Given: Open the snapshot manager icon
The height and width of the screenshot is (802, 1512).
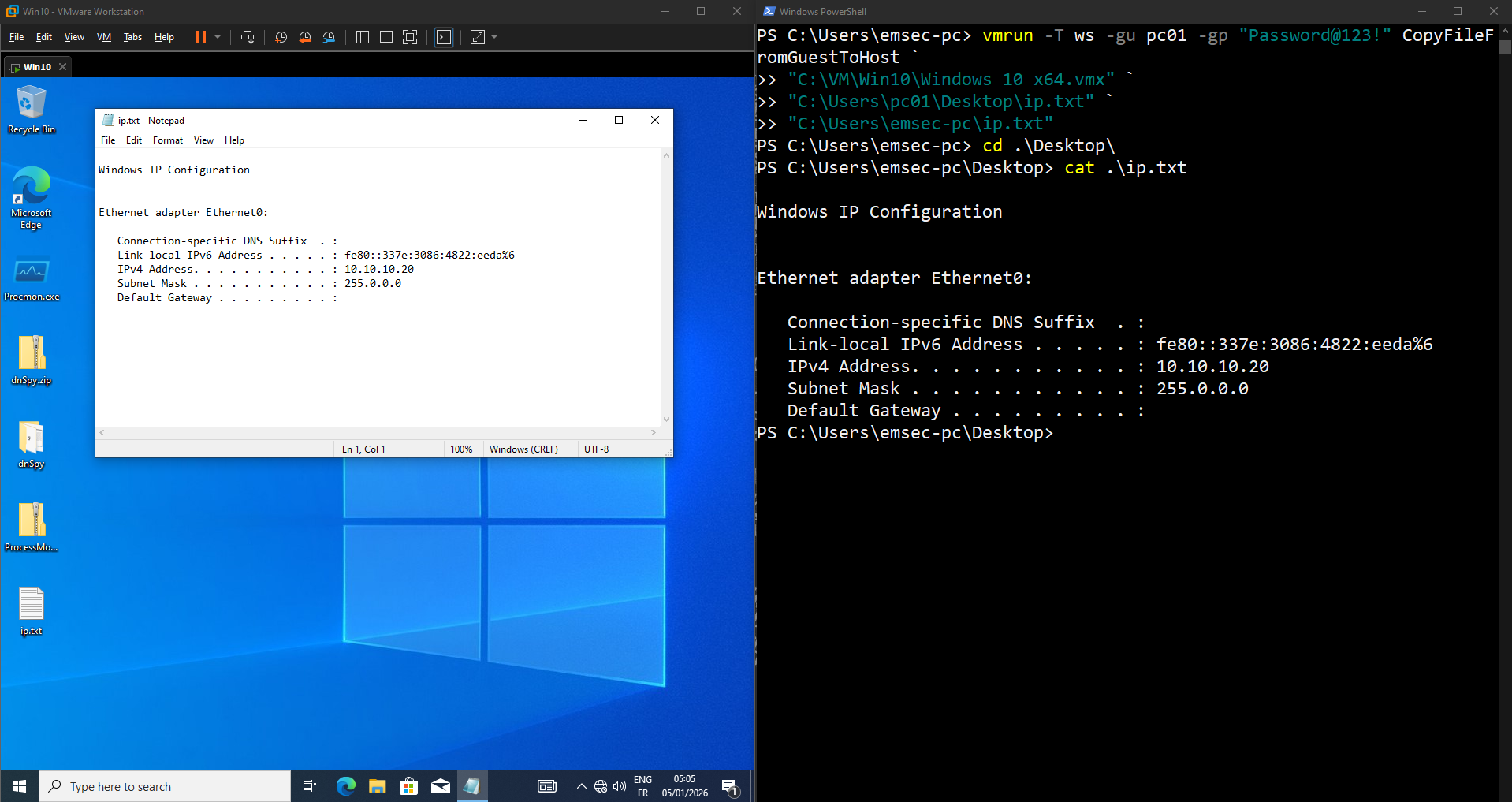Looking at the screenshot, I should 330,37.
